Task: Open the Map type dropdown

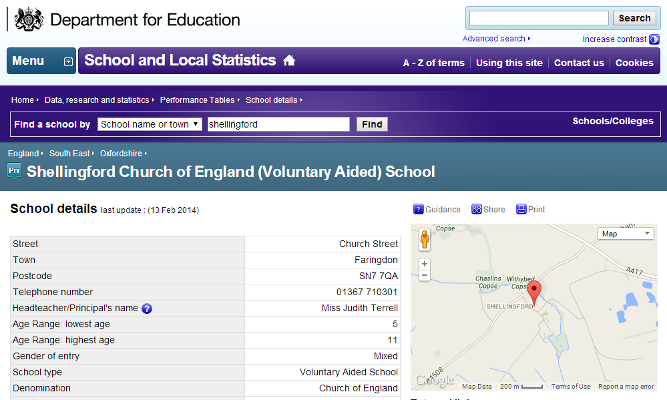Action: click(625, 234)
